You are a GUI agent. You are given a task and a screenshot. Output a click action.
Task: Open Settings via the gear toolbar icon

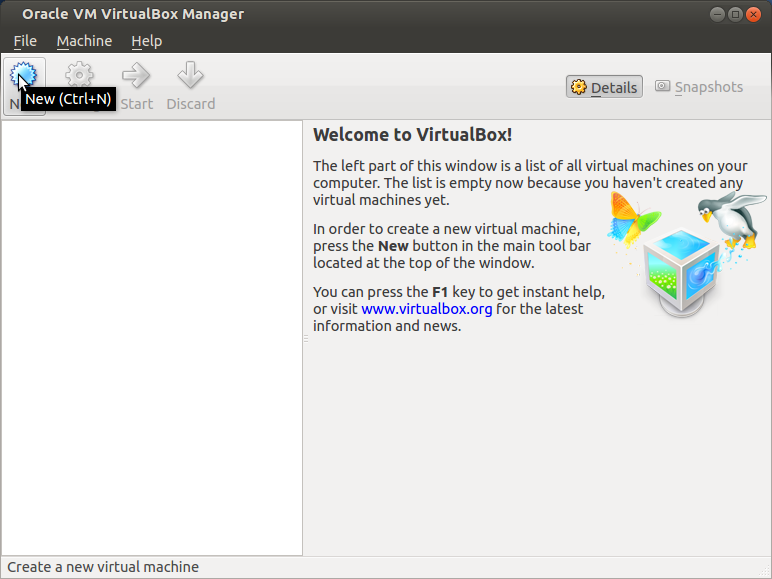79,75
